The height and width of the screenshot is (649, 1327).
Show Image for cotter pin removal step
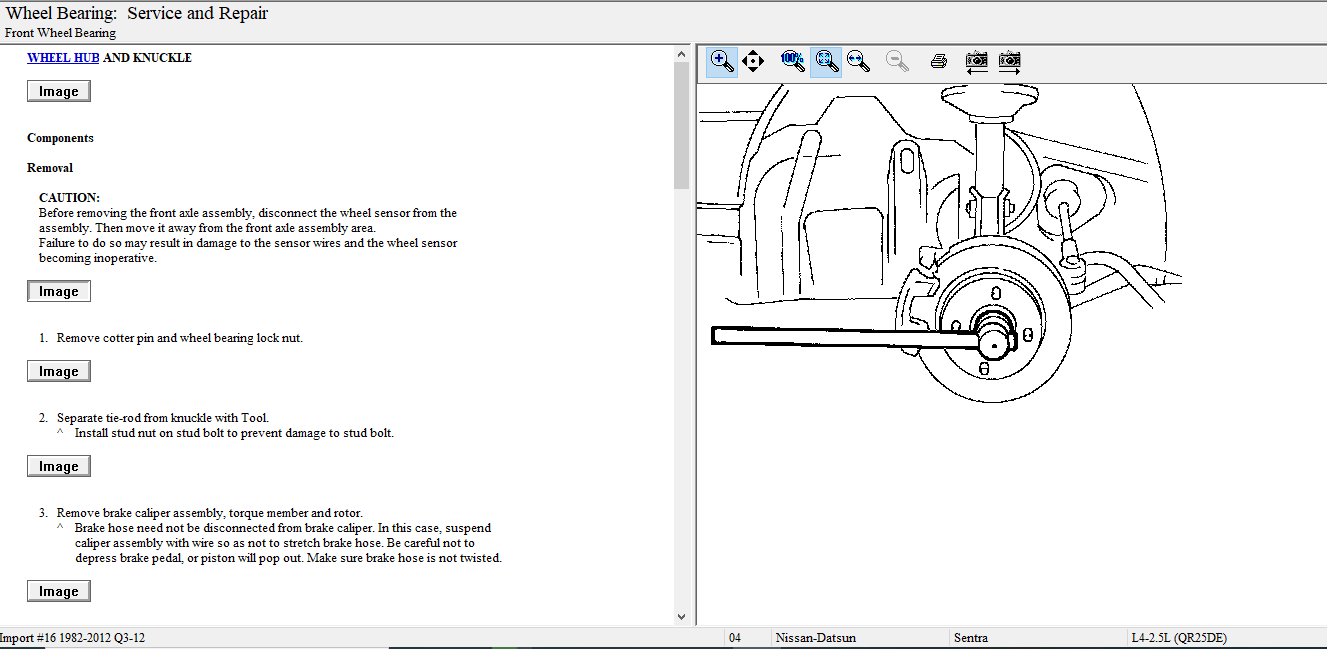pos(58,372)
